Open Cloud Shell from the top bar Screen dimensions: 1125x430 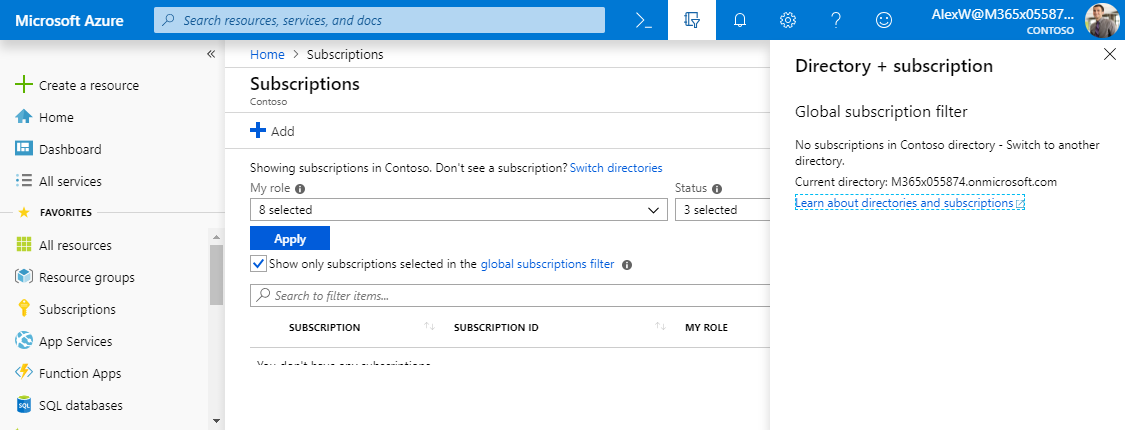coord(643,20)
